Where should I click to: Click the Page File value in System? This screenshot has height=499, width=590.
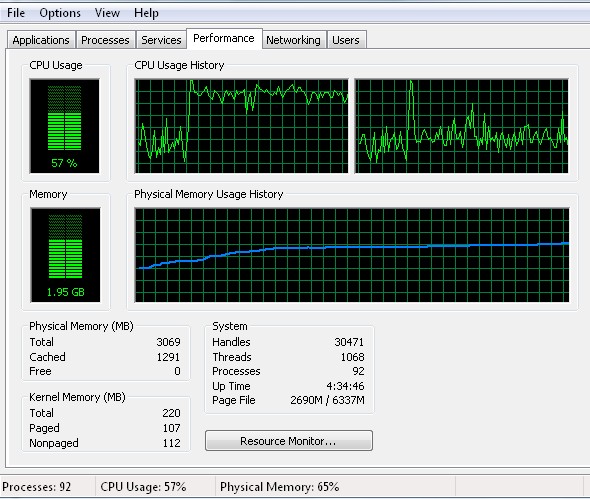coord(327,400)
